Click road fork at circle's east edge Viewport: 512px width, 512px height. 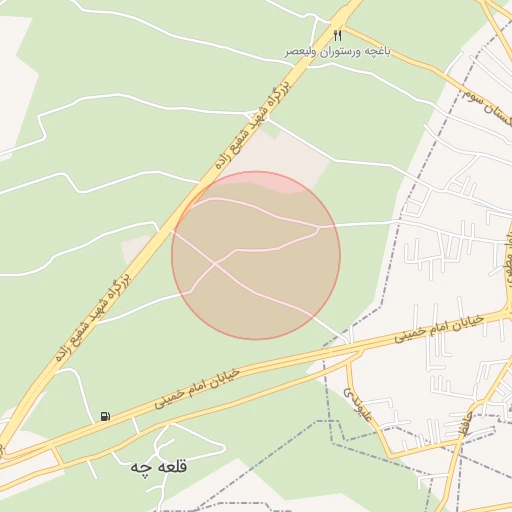319,227
